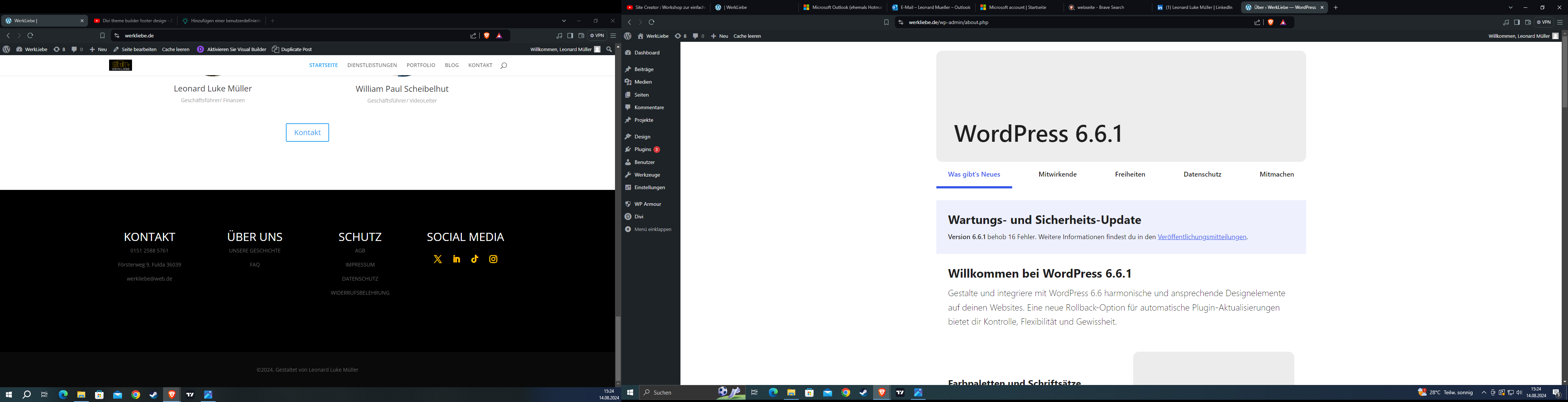Viewport: 1568px width, 402px height.
Task: Click Seite bearbeiten in admin bar
Action: pyautogui.click(x=135, y=49)
